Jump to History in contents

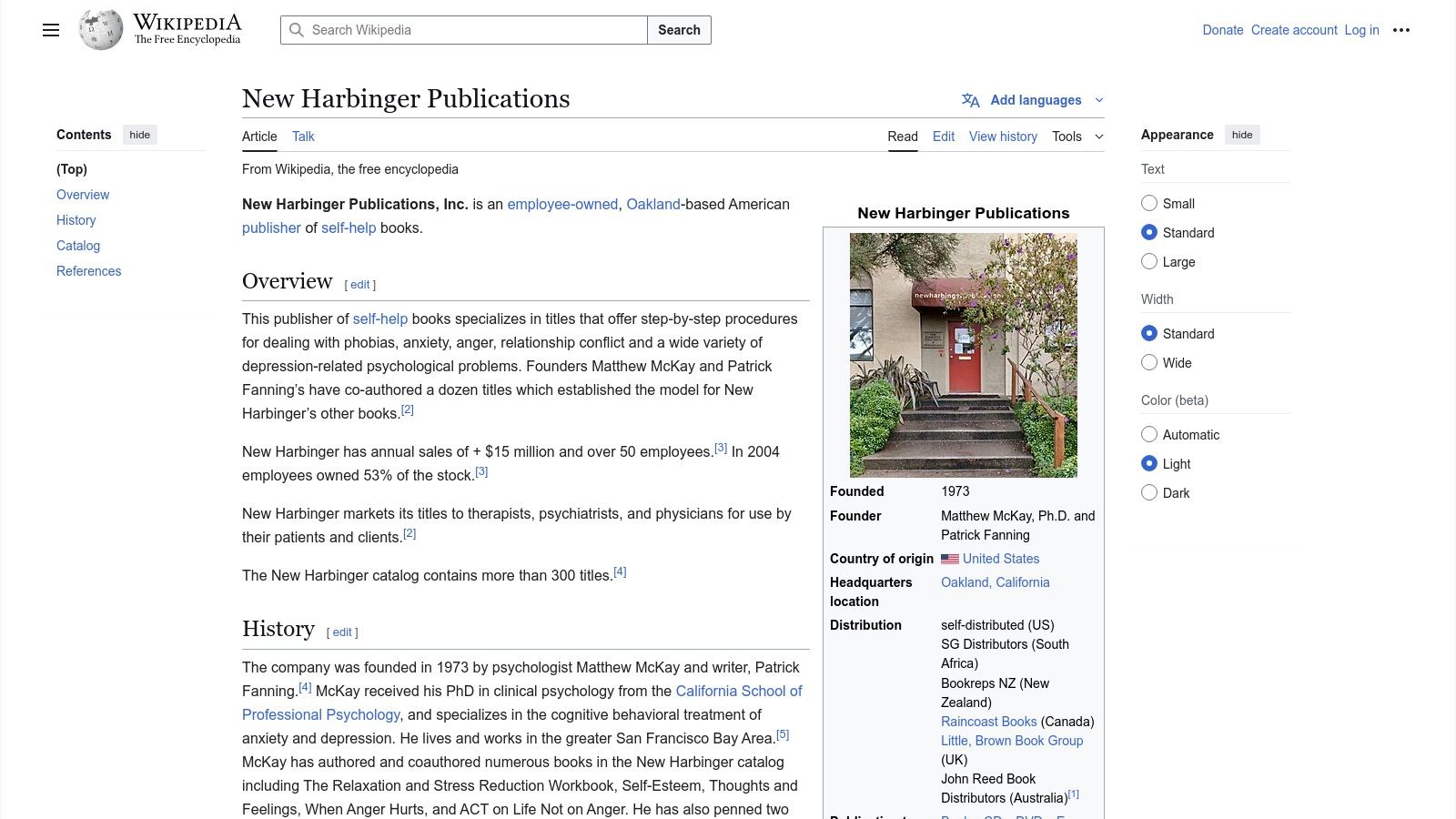pyautogui.click(x=76, y=220)
